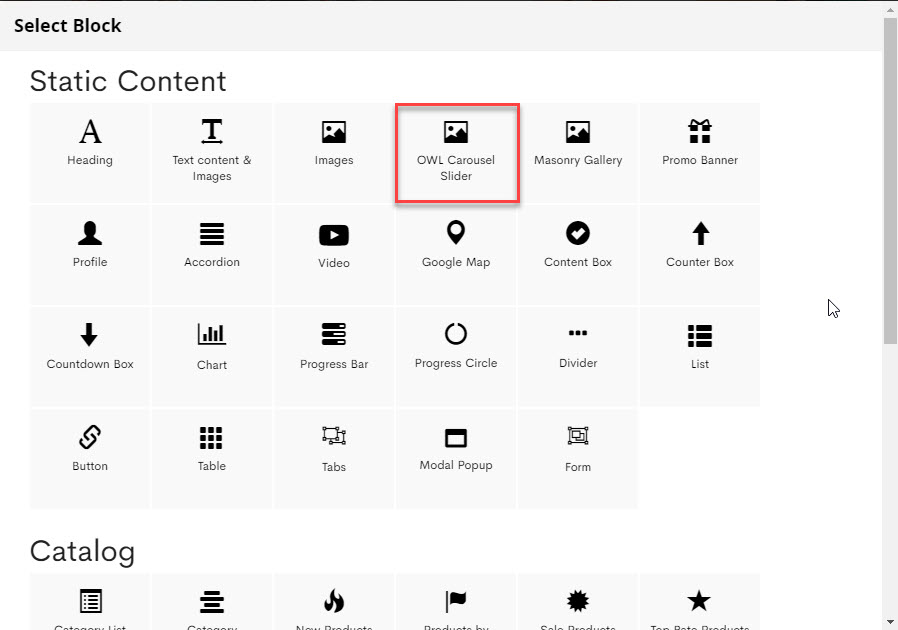The image size is (898, 630).
Task: Add the Top Rate Products star block
Action: pyautogui.click(x=700, y=602)
